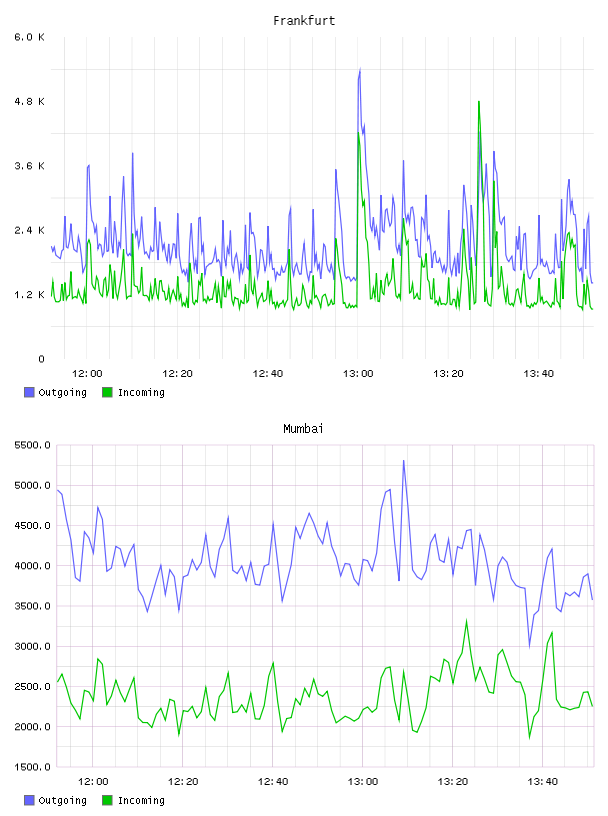
Task: Click the 6.0 K axis label in Frankfurt chart
Action: [x=30, y=37]
